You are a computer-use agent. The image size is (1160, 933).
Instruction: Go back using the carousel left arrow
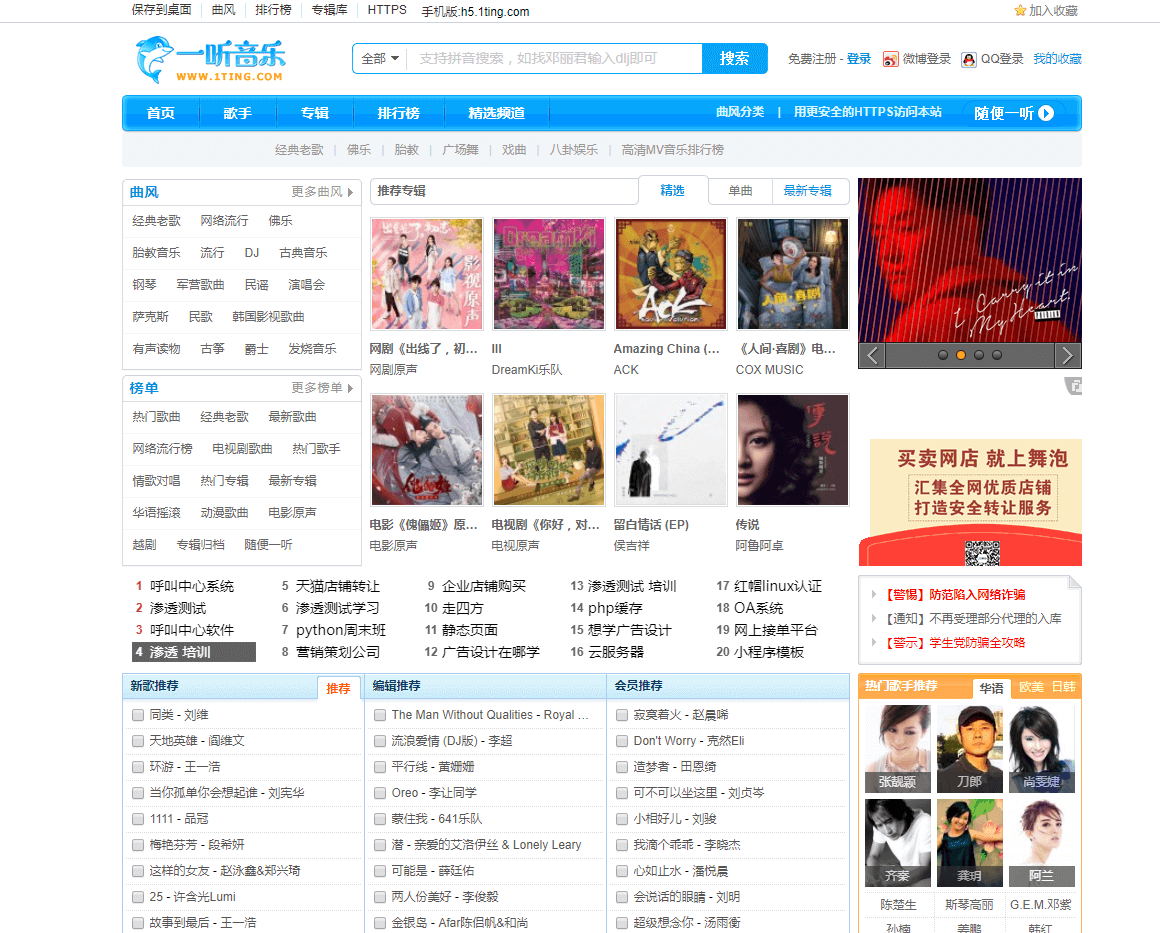[872, 355]
